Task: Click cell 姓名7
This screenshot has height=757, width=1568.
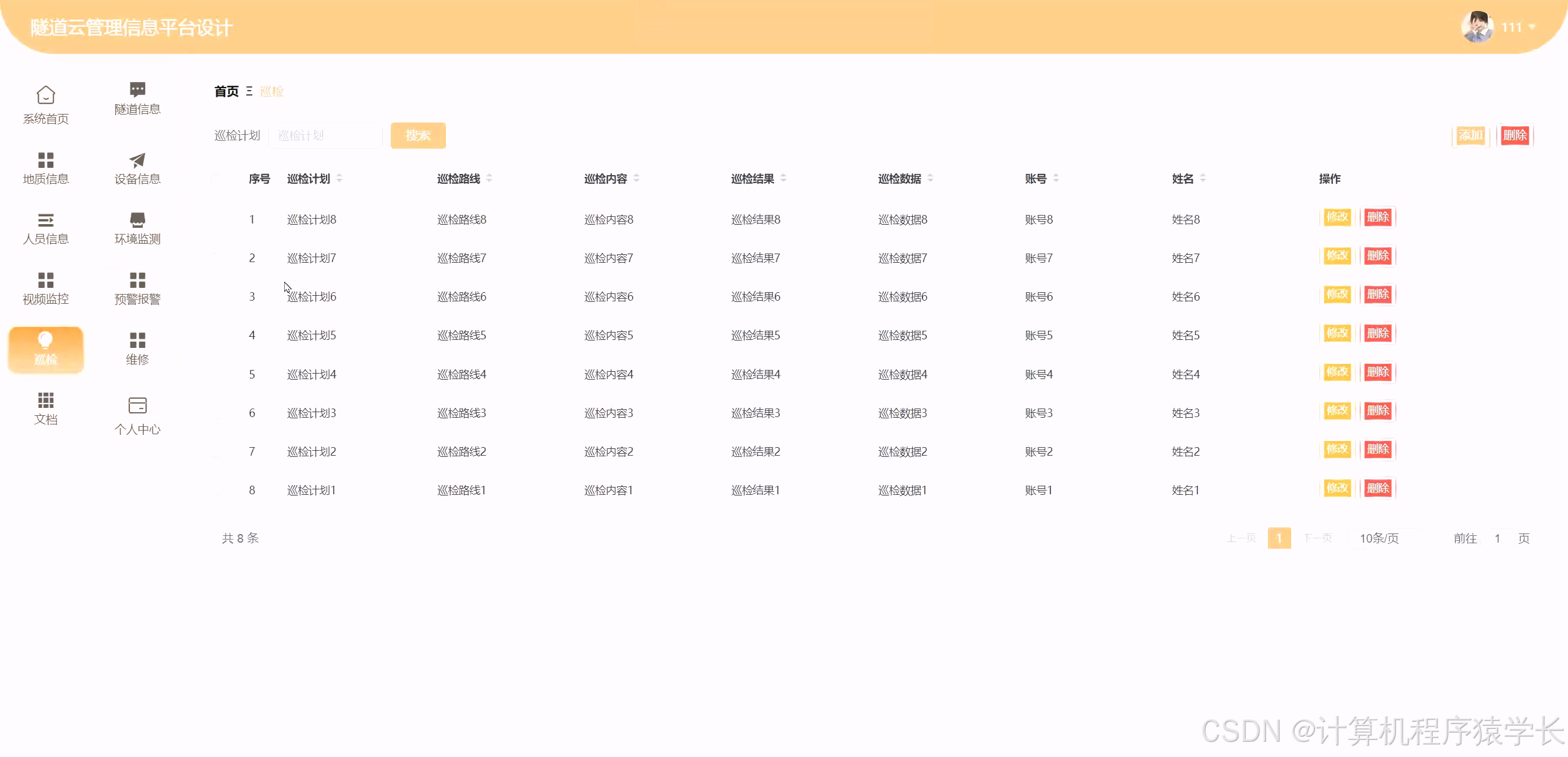Action: click(x=1186, y=258)
